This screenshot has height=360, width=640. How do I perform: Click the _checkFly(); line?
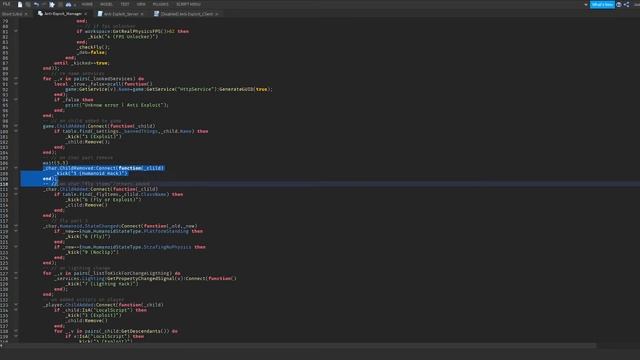[x=93, y=47]
